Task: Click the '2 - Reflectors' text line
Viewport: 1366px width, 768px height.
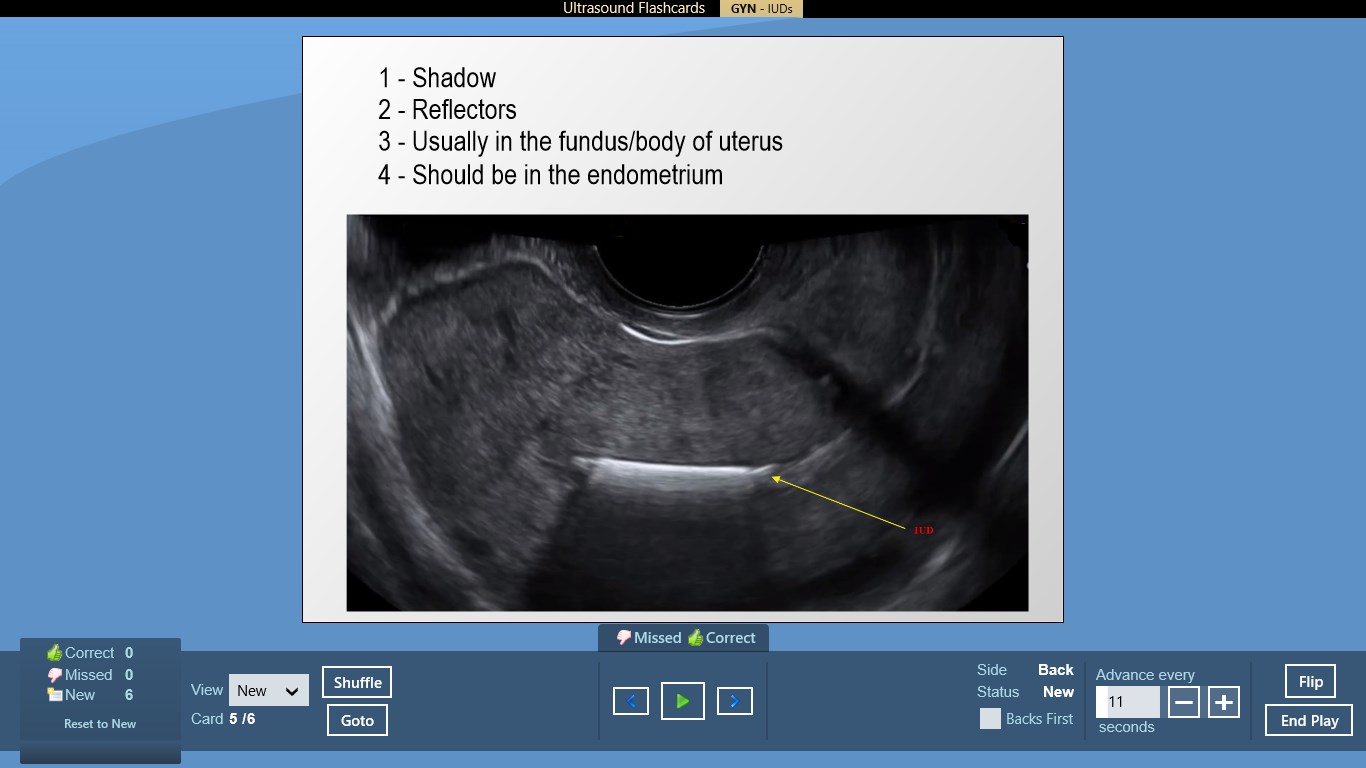Action: click(447, 110)
